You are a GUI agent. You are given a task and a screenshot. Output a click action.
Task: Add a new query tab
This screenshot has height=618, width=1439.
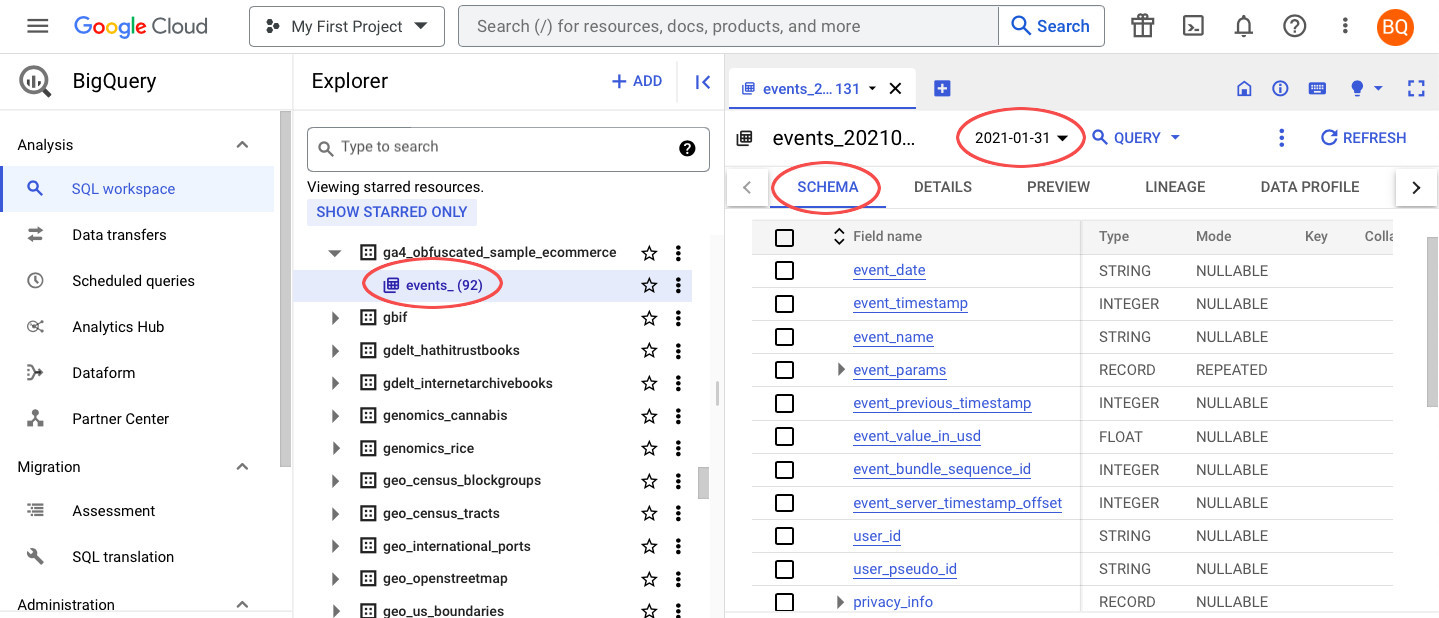[942, 88]
